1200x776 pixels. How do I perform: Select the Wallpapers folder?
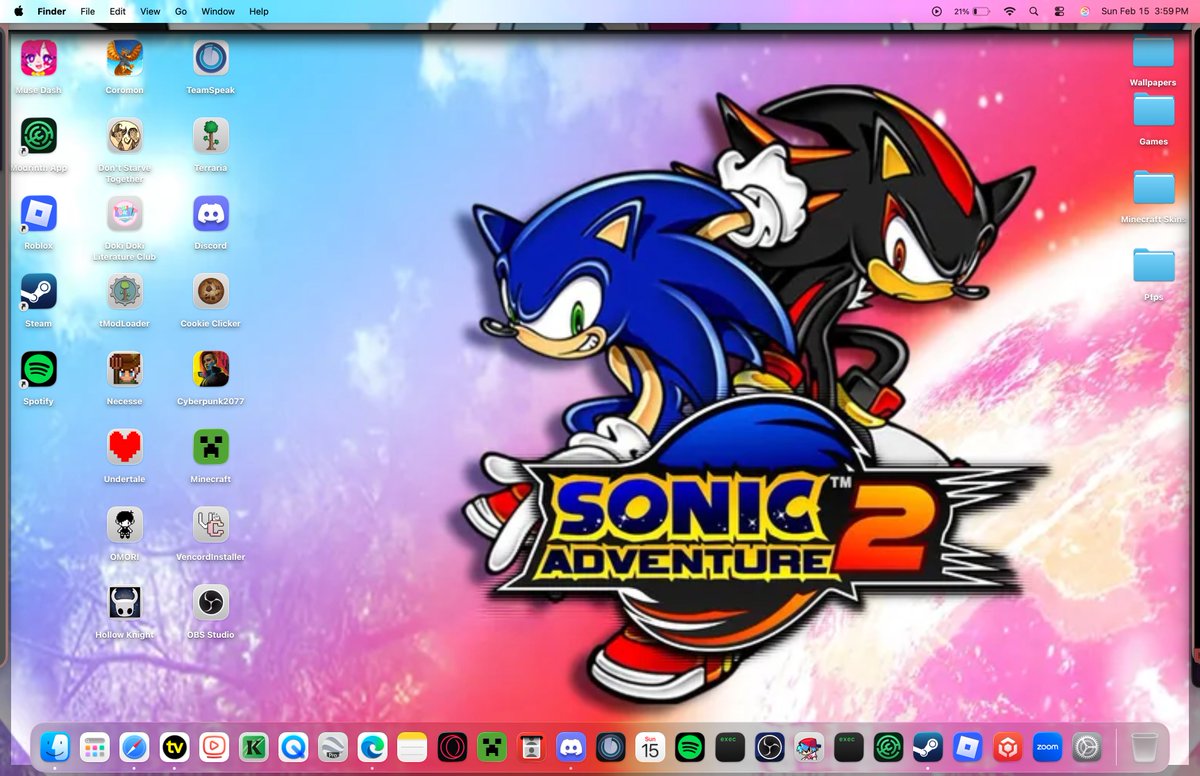pyautogui.click(x=1153, y=54)
